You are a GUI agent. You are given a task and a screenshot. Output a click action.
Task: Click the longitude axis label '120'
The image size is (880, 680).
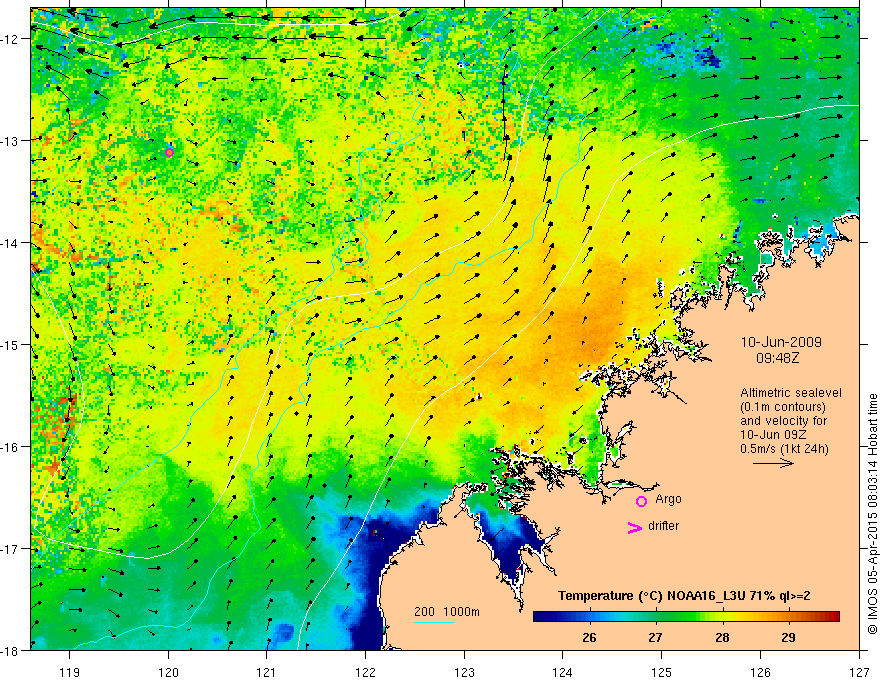168,672
